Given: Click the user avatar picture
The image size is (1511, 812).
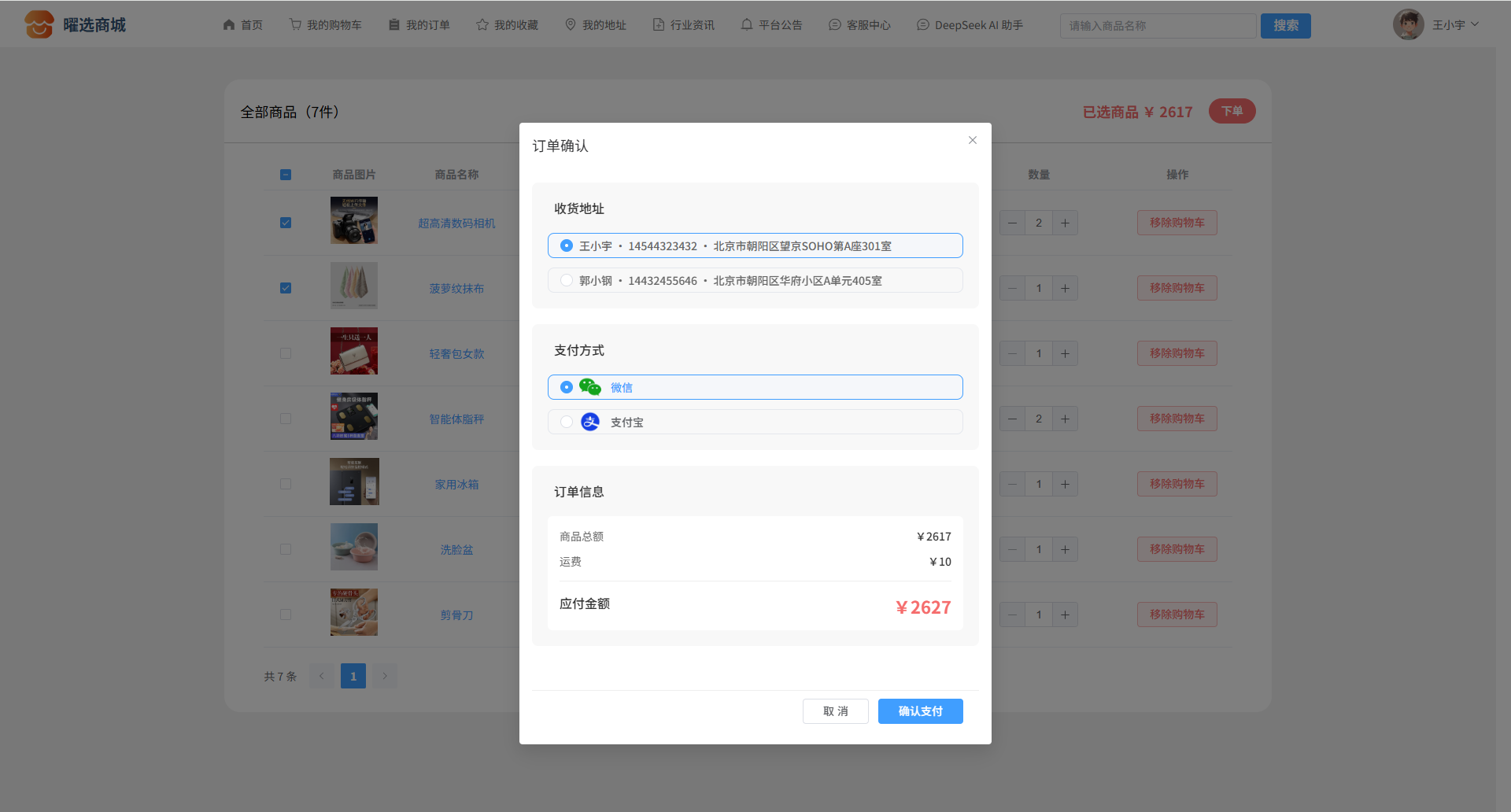Looking at the screenshot, I should 1408,25.
